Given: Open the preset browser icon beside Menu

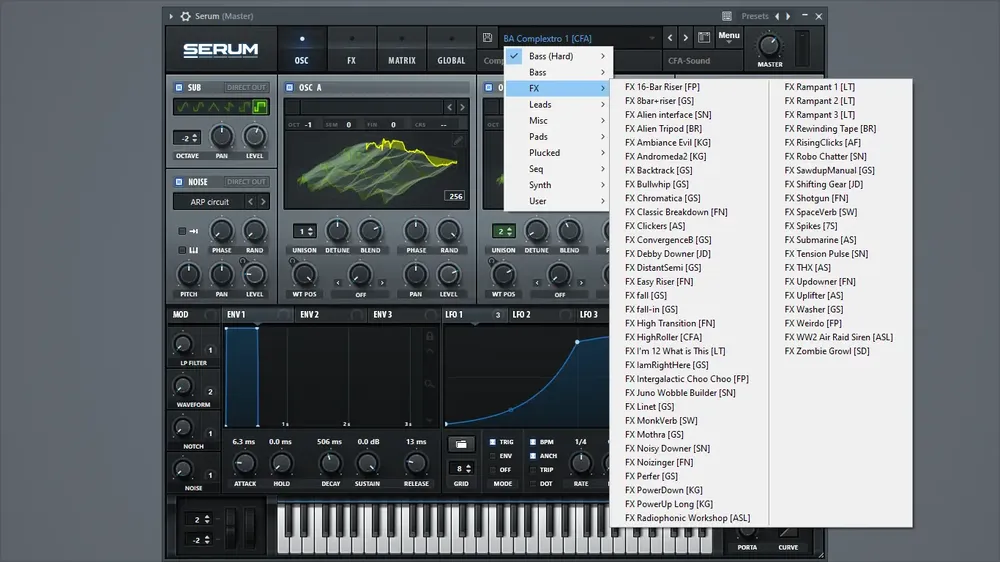Looking at the screenshot, I should tap(704, 38).
